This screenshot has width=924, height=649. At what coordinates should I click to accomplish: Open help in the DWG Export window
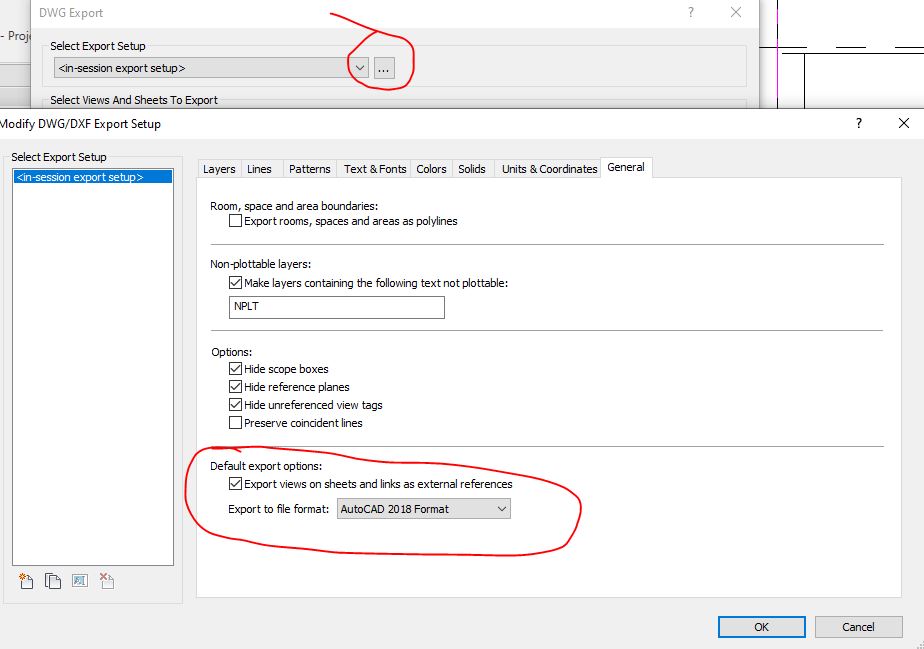tap(691, 12)
